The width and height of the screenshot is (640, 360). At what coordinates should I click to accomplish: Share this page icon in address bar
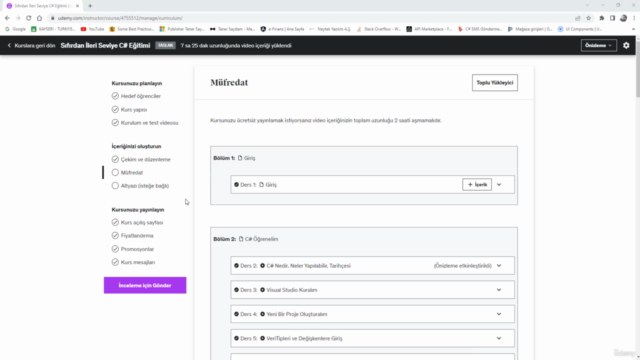click(578, 18)
